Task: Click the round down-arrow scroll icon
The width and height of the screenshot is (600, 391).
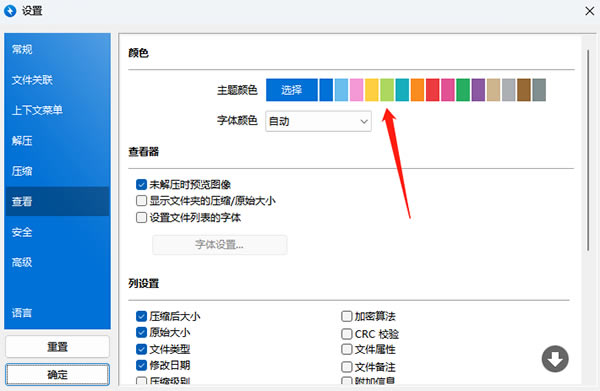Action: (x=555, y=359)
